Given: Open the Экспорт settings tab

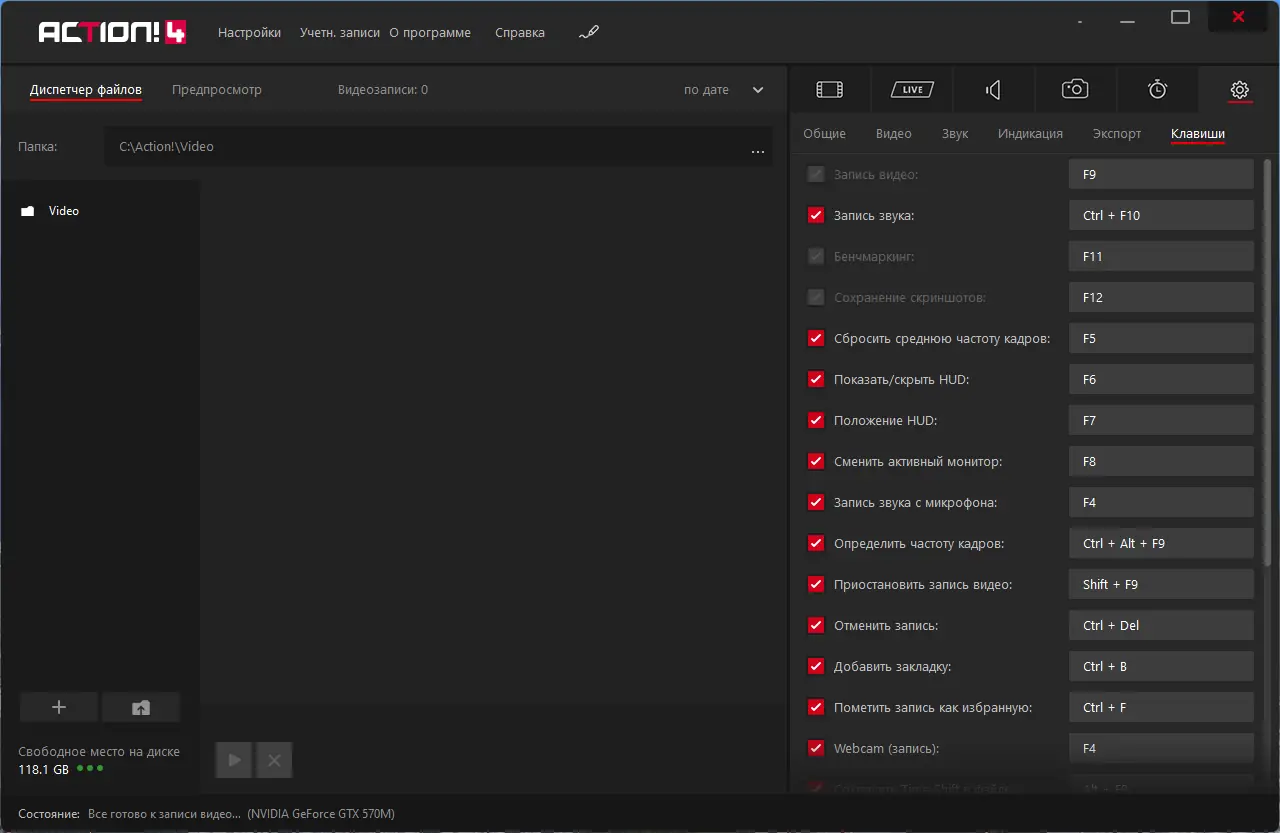Looking at the screenshot, I should coord(1117,133).
